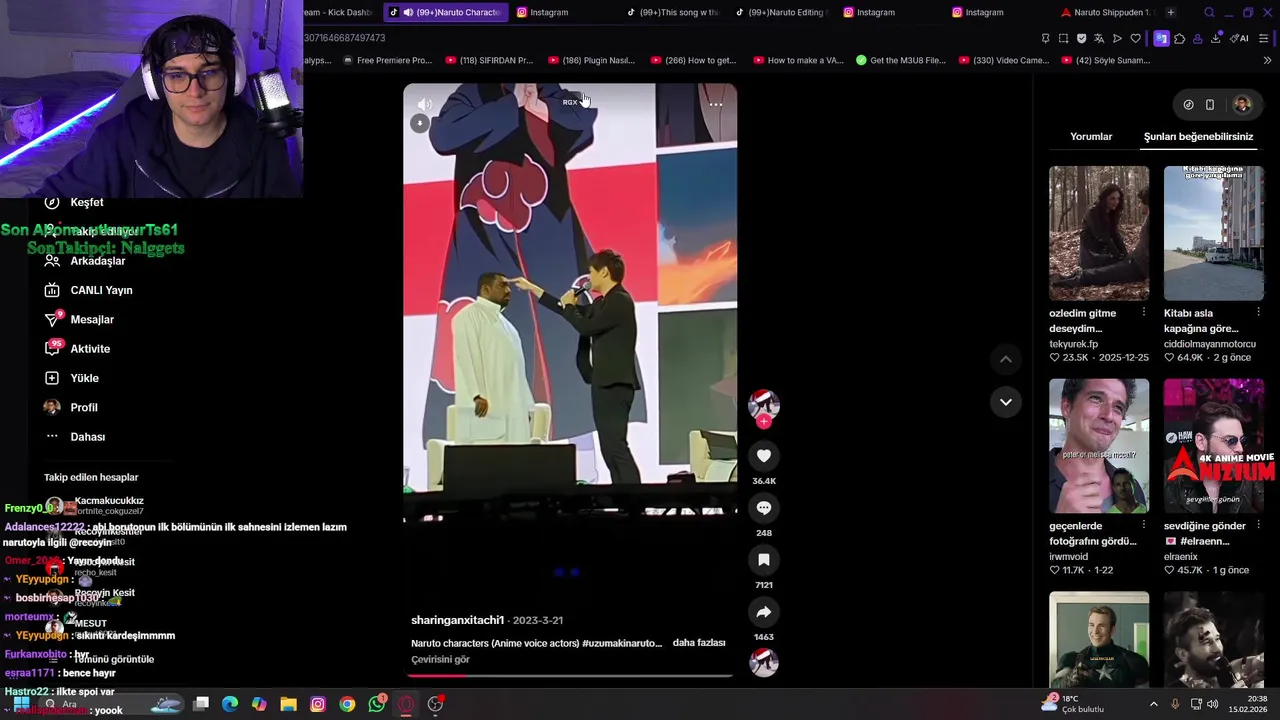Go to next video with down chevron
This screenshot has height=720, width=1280.
(1006, 402)
